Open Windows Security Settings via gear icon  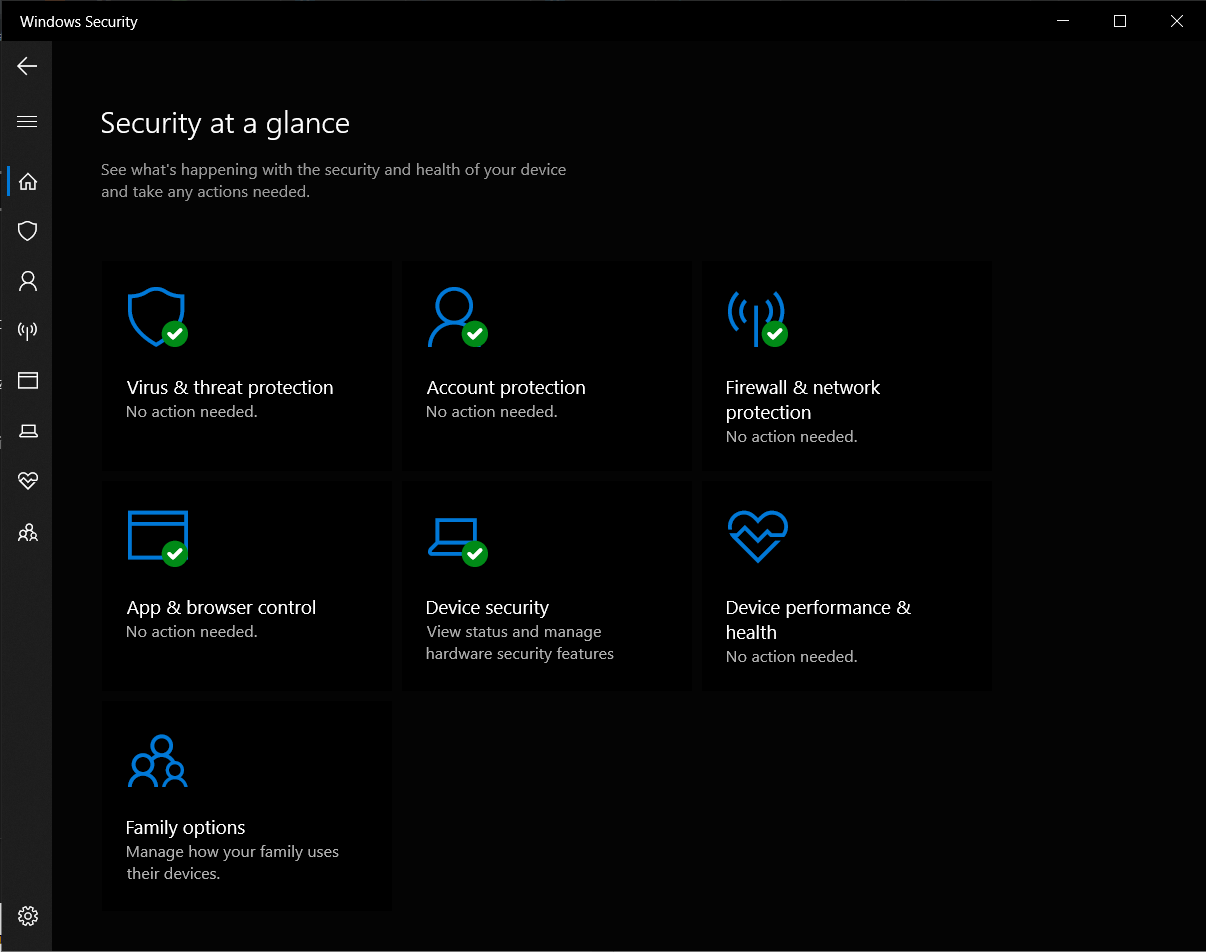pyautogui.click(x=27, y=916)
